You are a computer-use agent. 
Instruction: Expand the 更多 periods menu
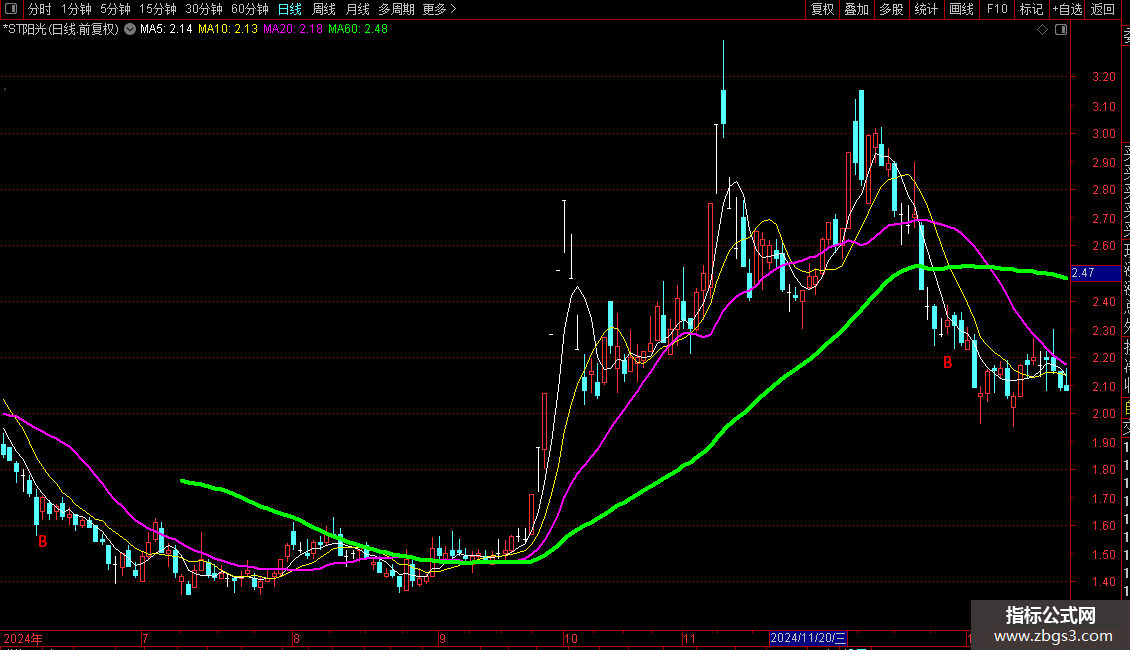(x=440, y=9)
